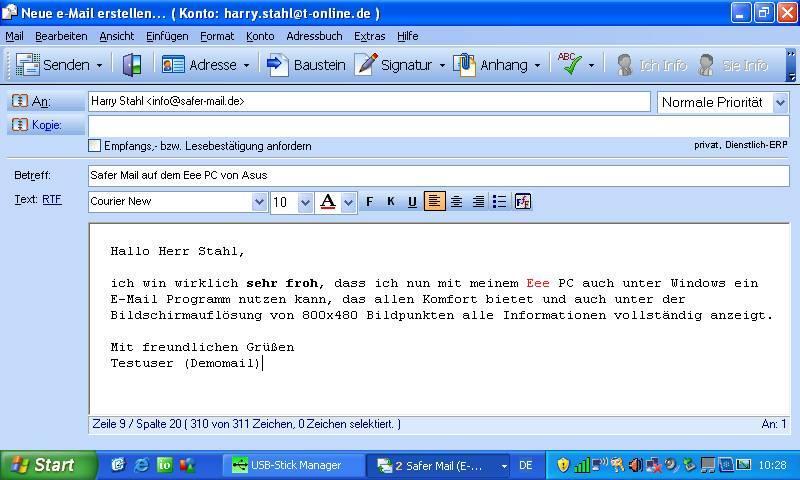Open the Adressbuch menu

pyautogui.click(x=314, y=36)
